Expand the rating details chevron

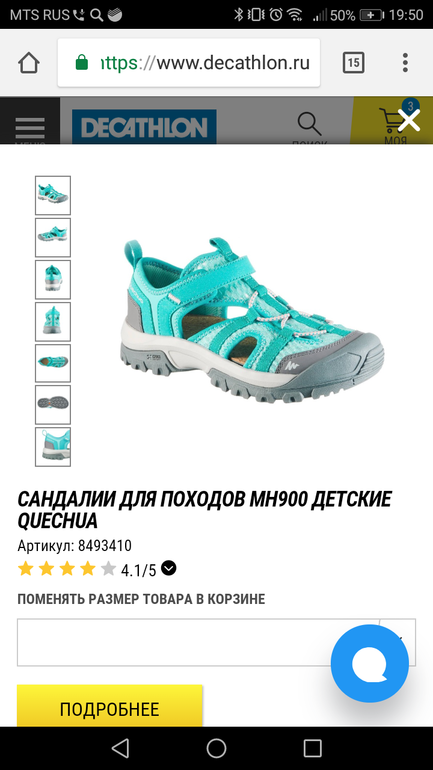(x=169, y=568)
